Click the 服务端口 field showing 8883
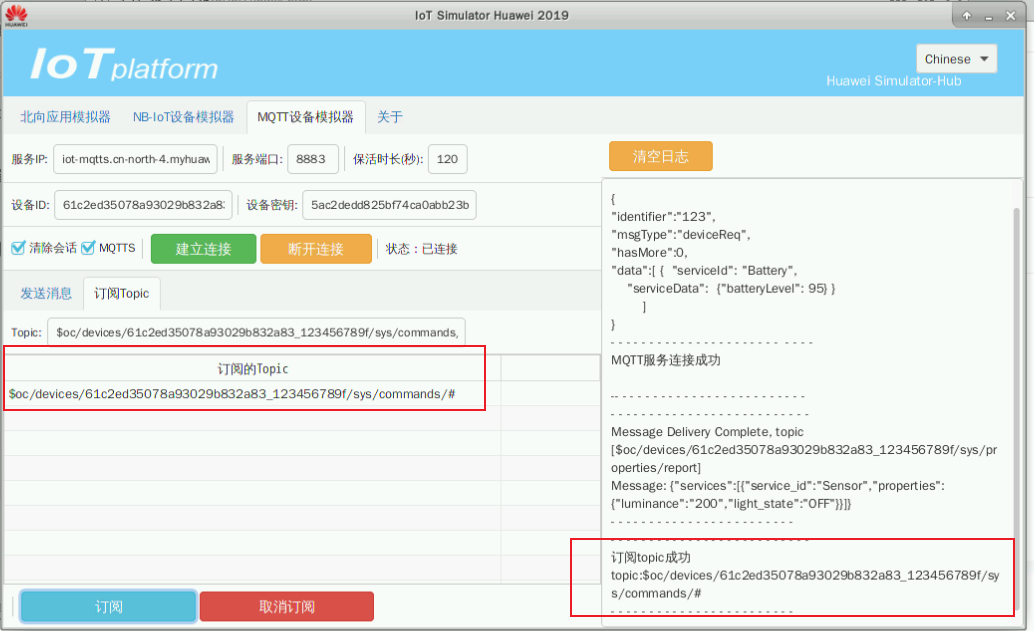This screenshot has height=631, width=1034. click(313, 159)
